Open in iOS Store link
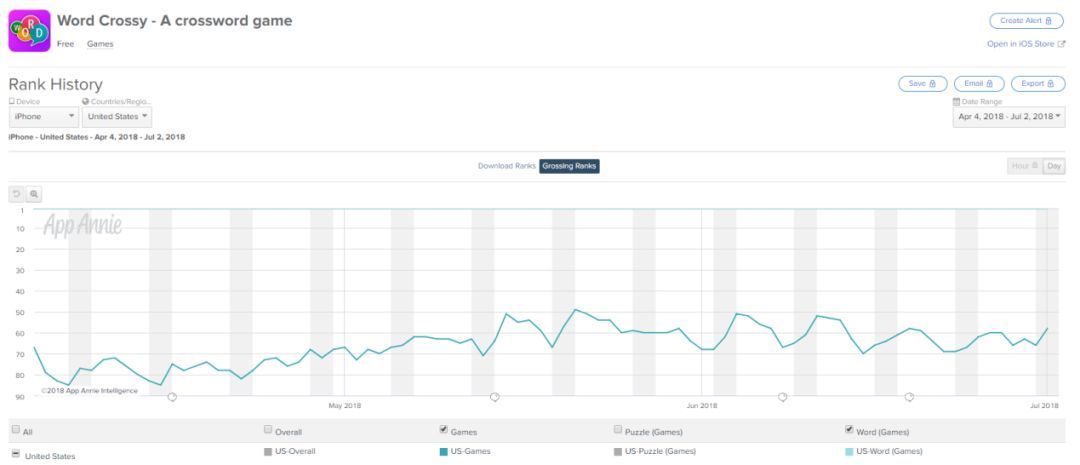The height and width of the screenshot is (465, 1080). point(1026,44)
